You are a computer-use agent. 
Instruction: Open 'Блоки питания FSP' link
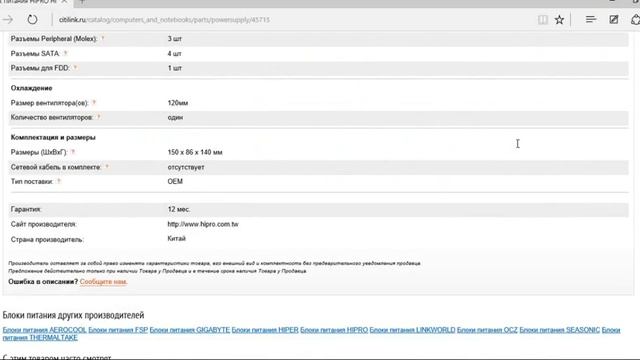click(118, 330)
